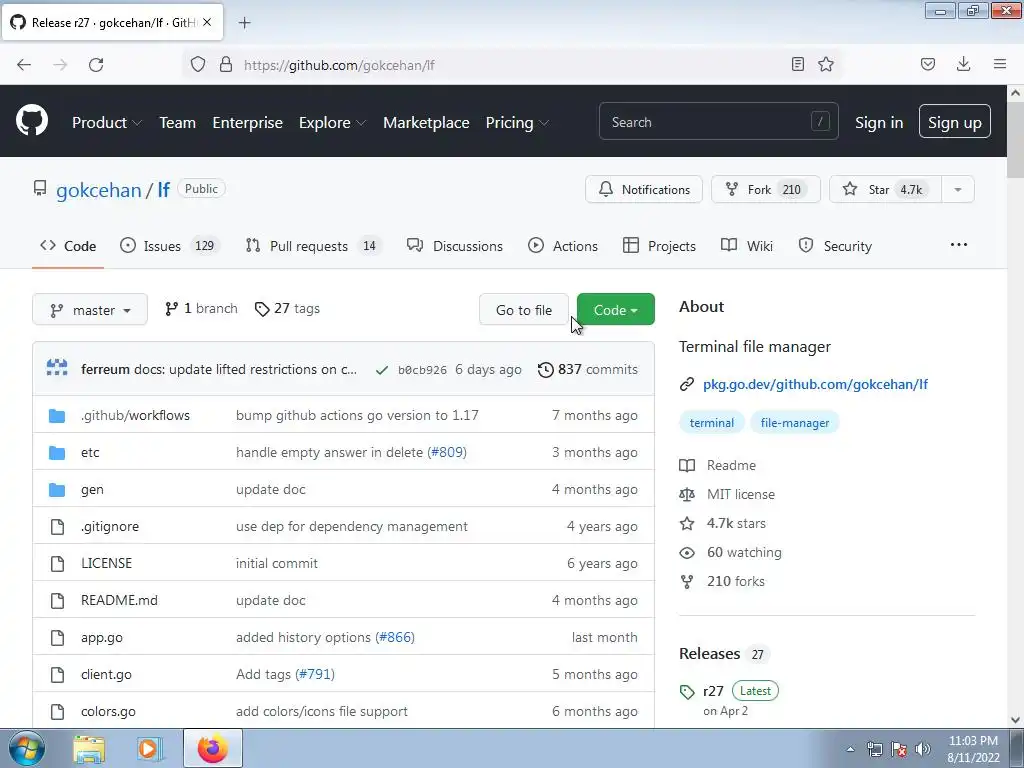
Task: Open the 837 commits history link
Action: [x=587, y=370]
